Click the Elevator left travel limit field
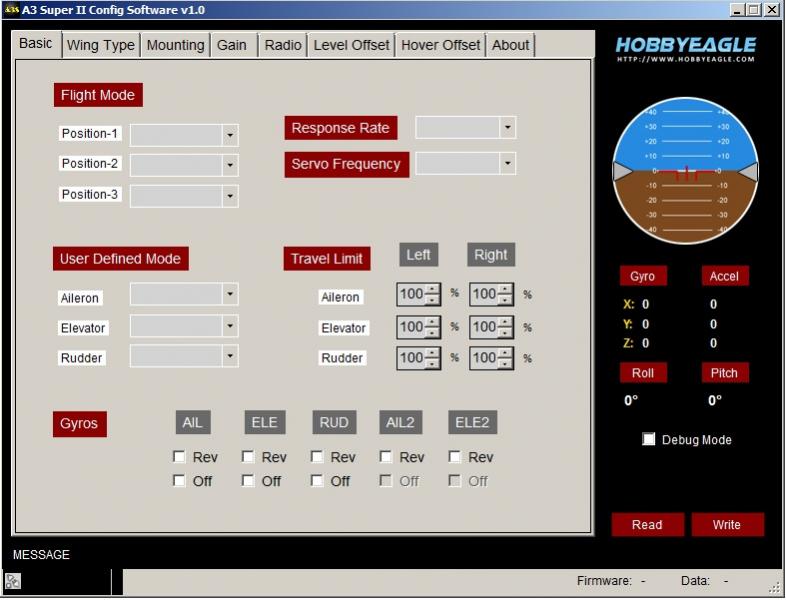This screenshot has width=786, height=600. click(x=411, y=327)
